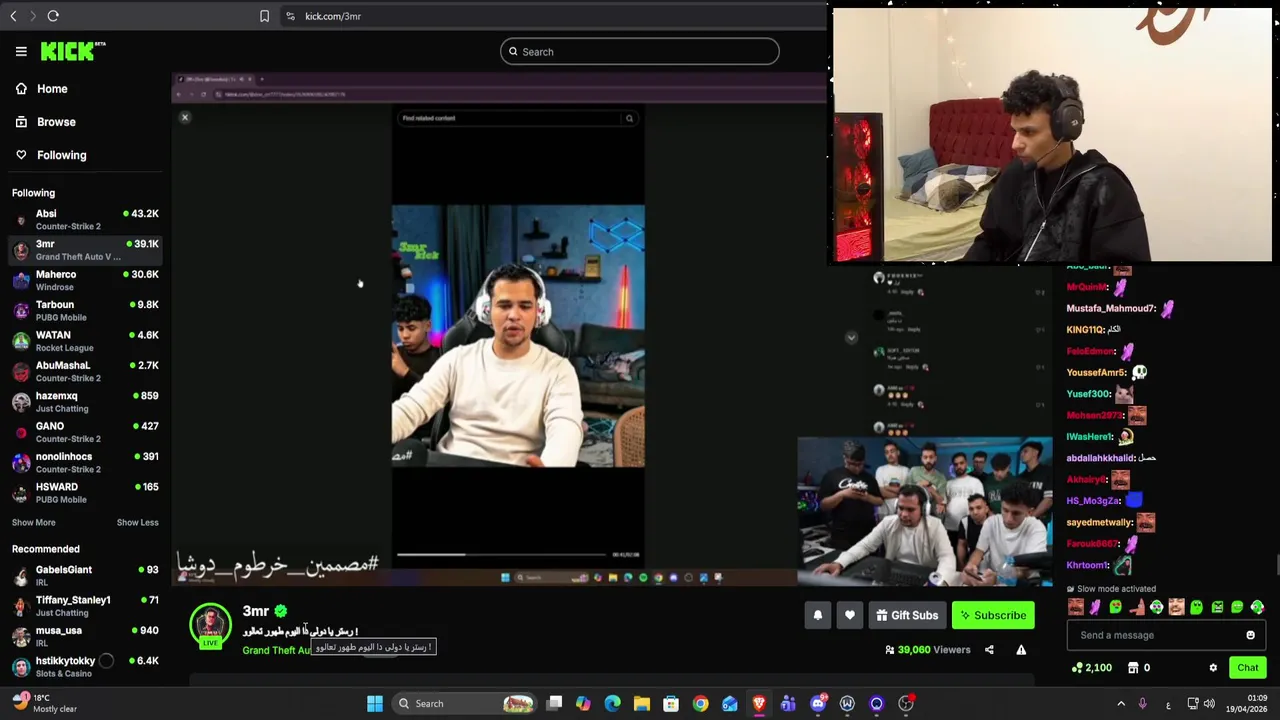Viewport: 1280px width, 720px height.
Task: Expand the list with Show More
Action: coord(34,522)
